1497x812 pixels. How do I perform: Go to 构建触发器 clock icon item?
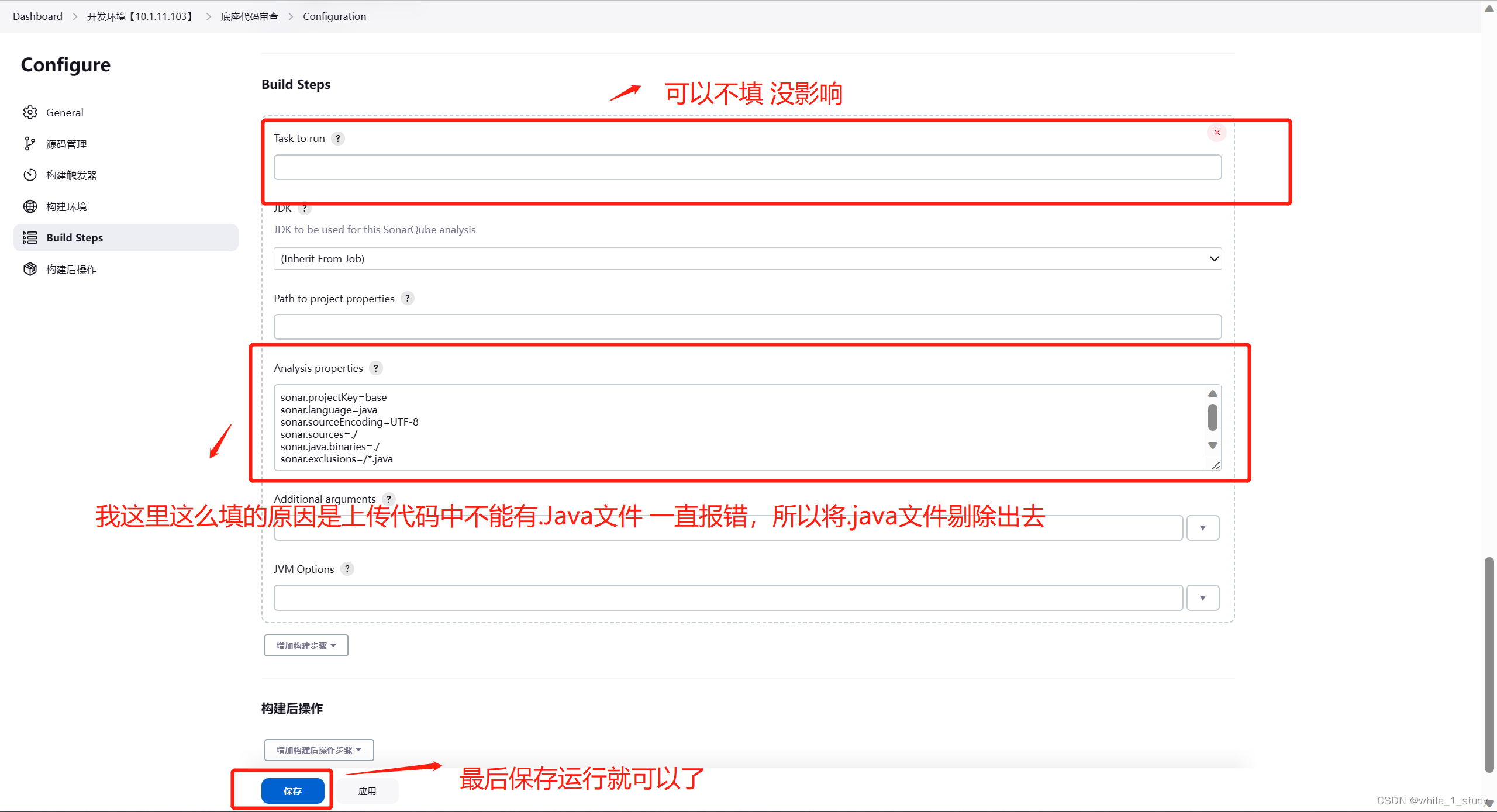30,175
